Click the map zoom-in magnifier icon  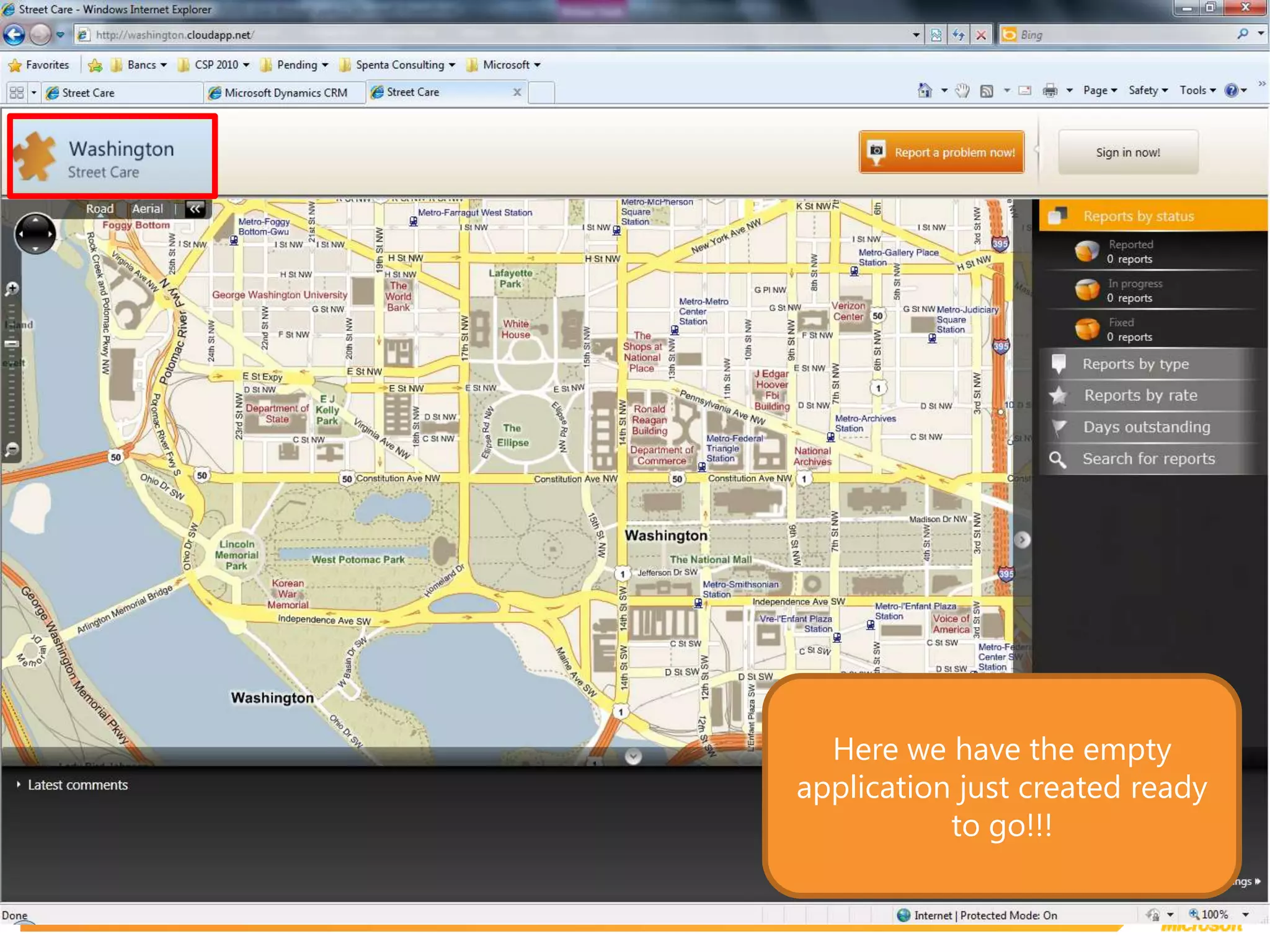click(11, 289)
